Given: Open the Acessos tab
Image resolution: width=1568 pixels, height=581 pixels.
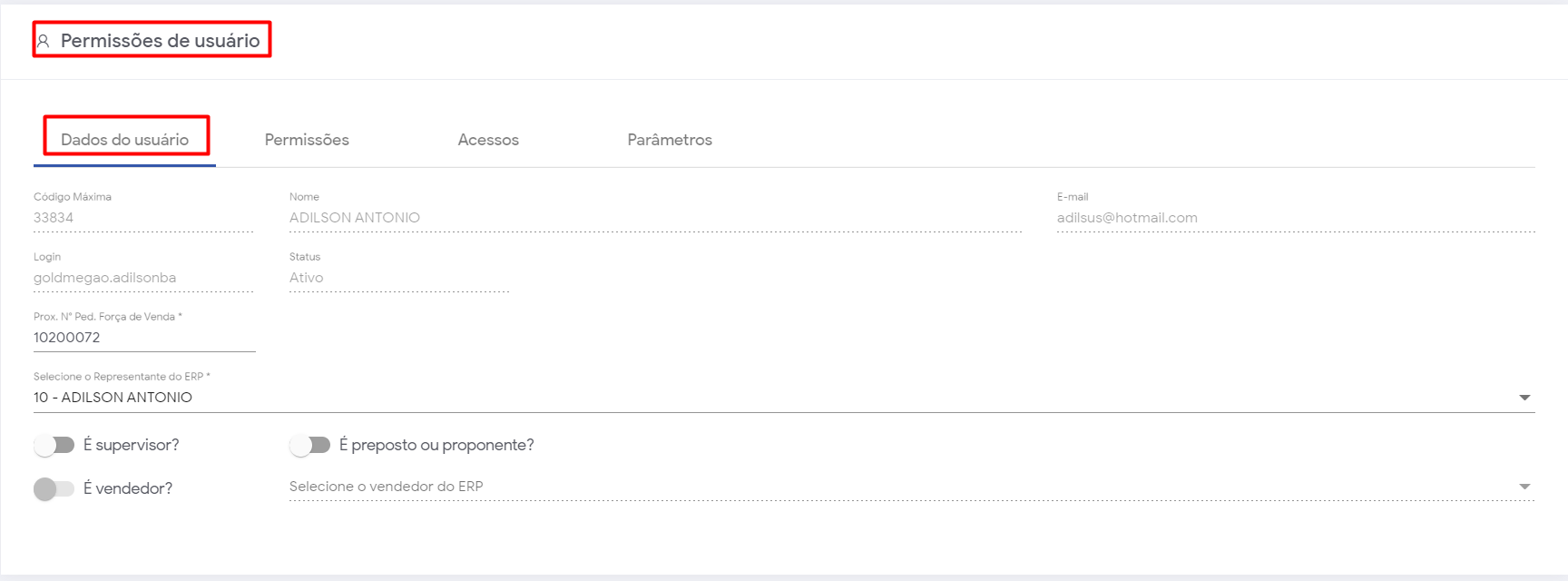Looking at the screenshot, I should tap(488, 140).
